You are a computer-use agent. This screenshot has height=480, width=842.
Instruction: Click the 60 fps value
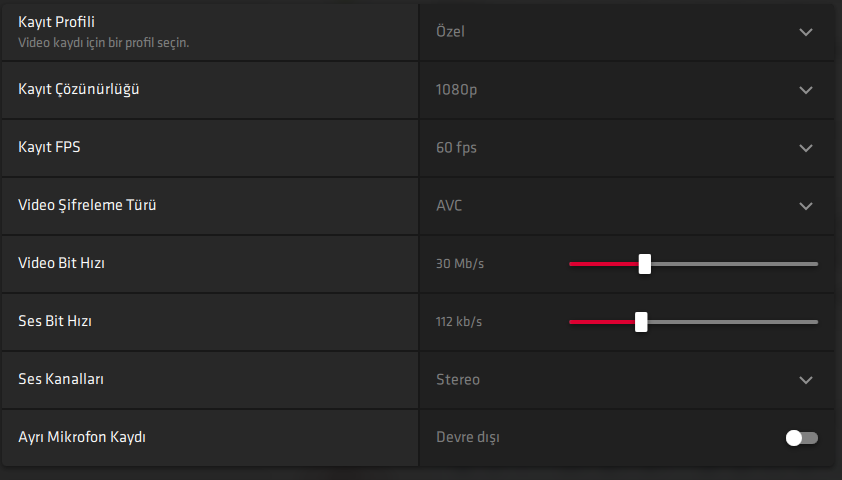tap(456, 148)
